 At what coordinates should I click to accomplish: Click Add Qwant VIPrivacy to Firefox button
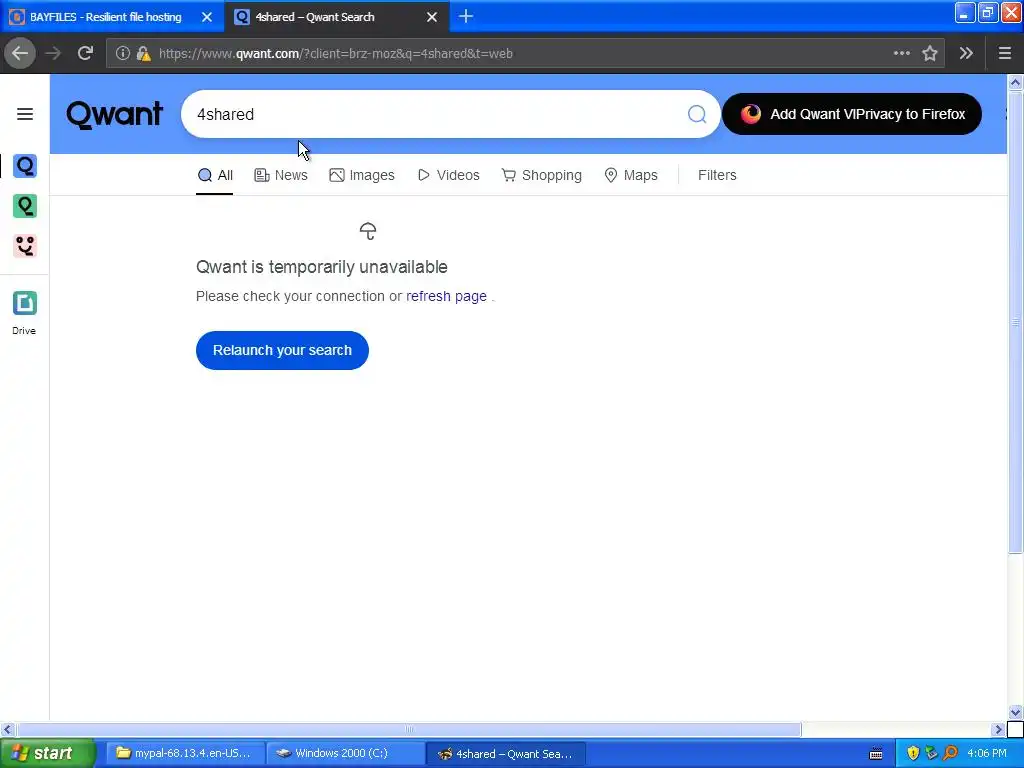[x=852, y=114]
